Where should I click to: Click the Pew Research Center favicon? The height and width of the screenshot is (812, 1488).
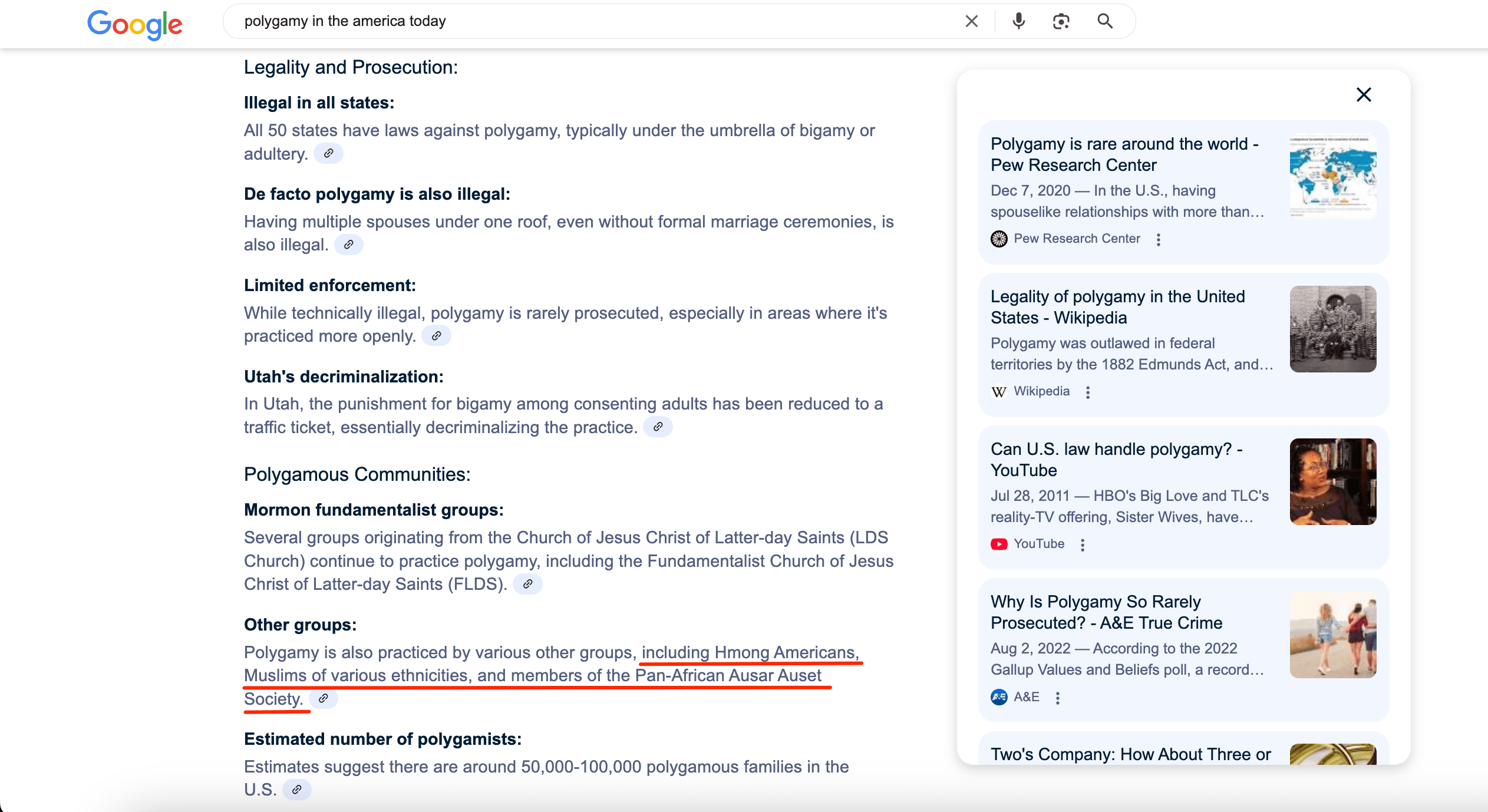pos(999,239)
